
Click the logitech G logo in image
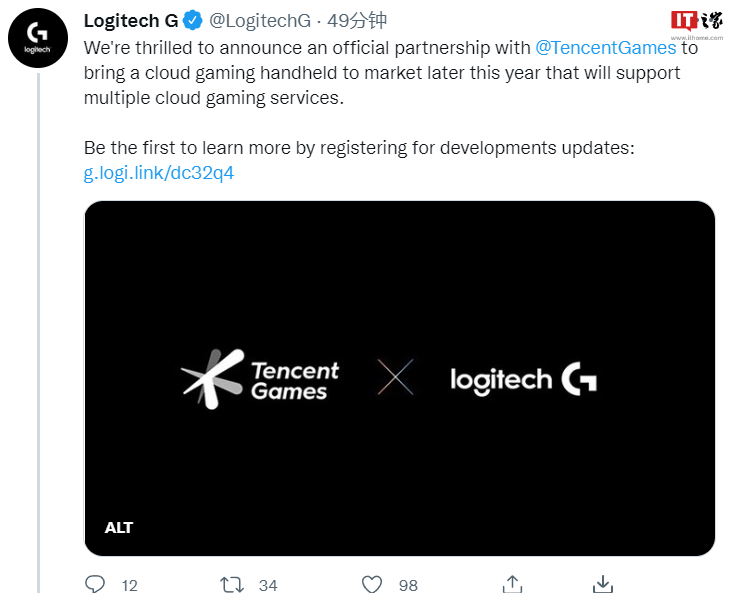[523, 379]
